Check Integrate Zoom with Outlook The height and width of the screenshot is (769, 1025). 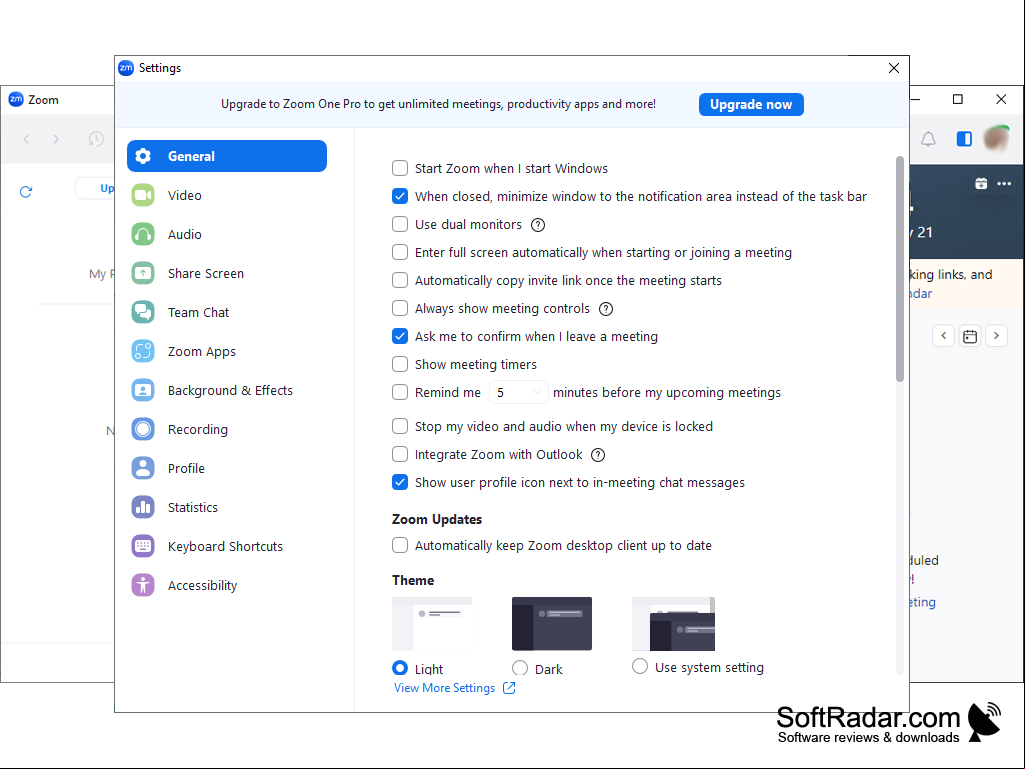(x=400, y=454)
